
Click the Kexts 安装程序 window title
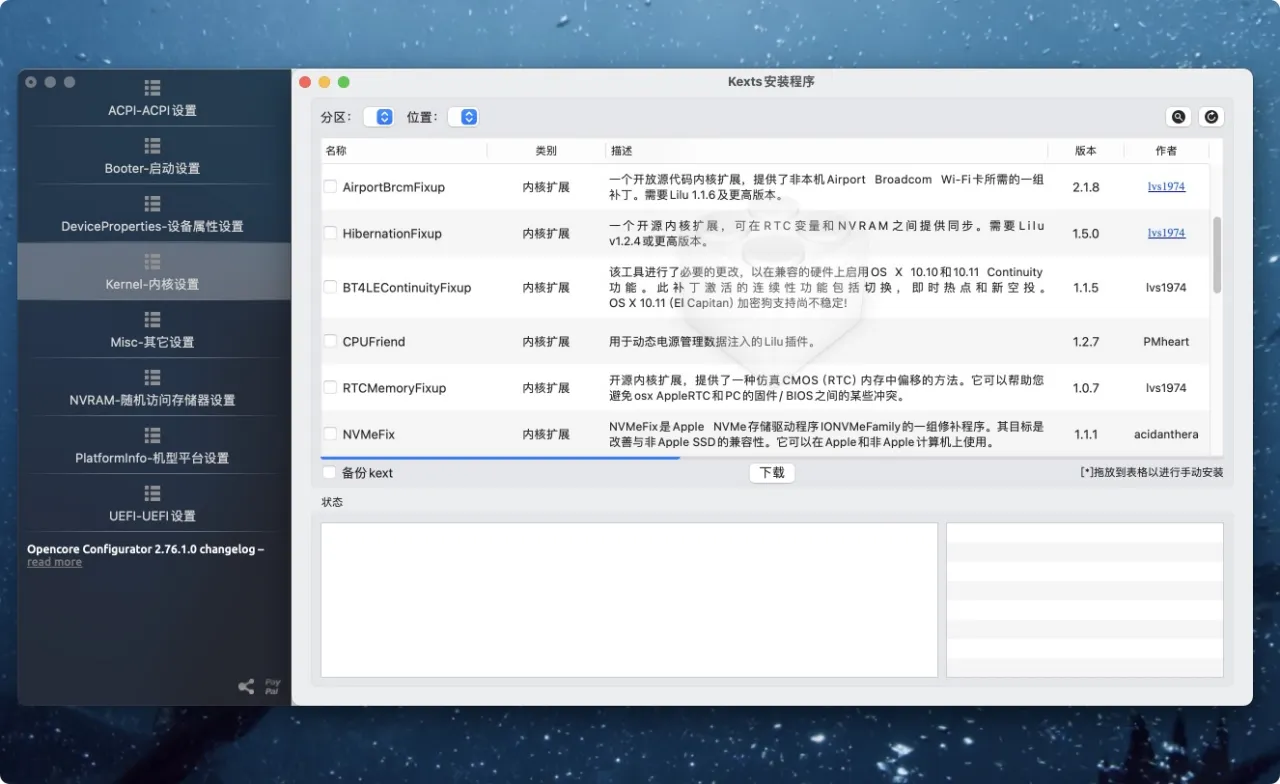(x=771, y=81)
